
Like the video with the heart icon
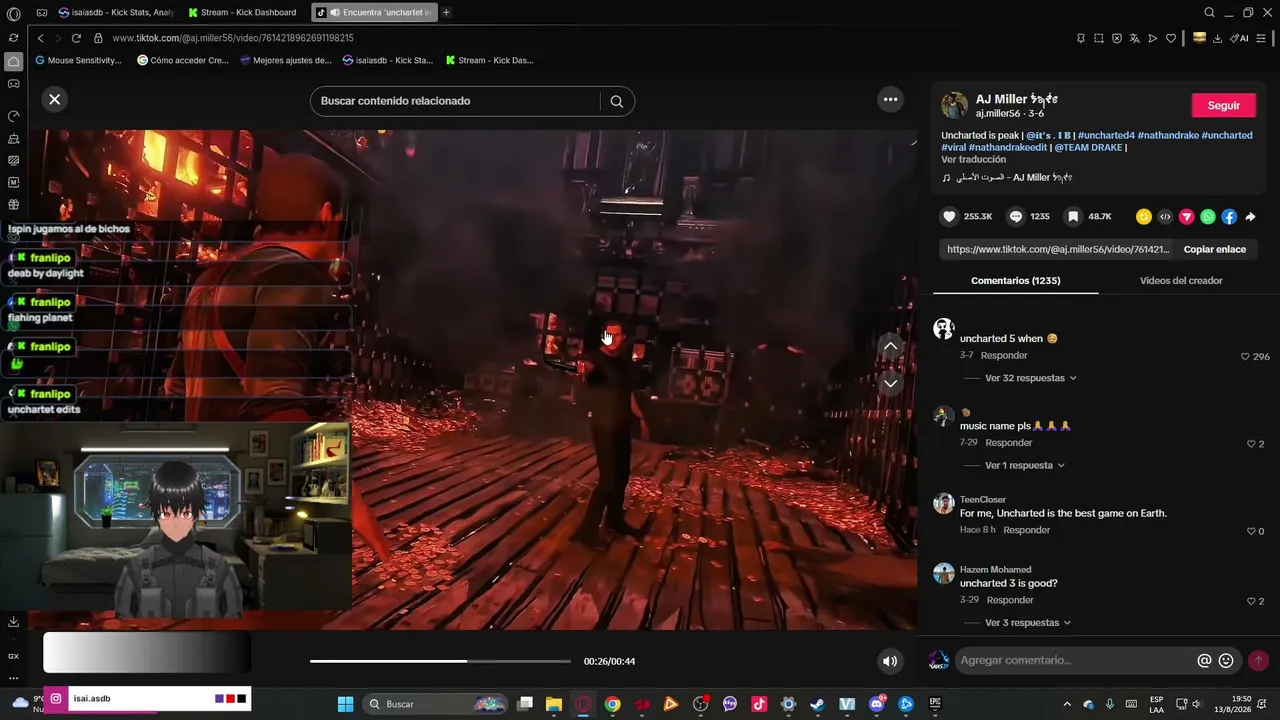point(949,216)
